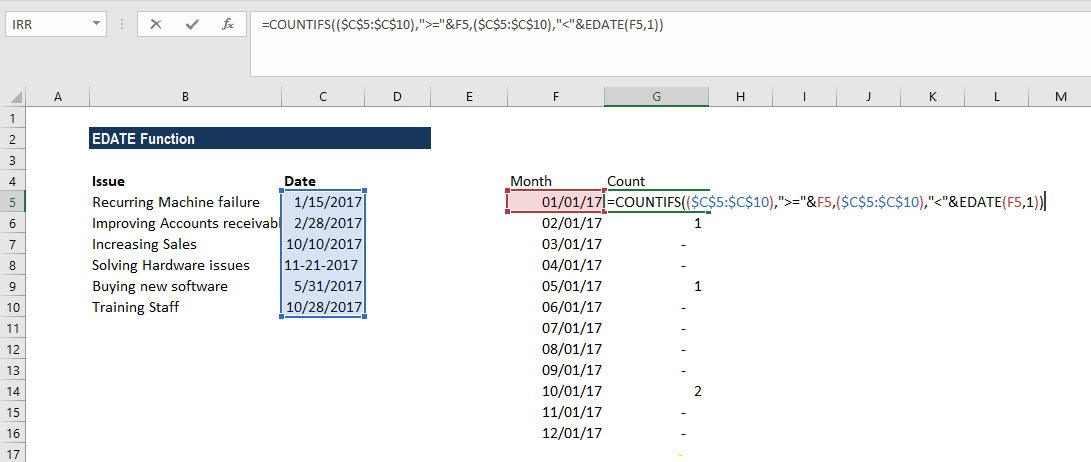Select column C header
The width and height of the screenshot is (1091, 462).
(x=322, y=96)
